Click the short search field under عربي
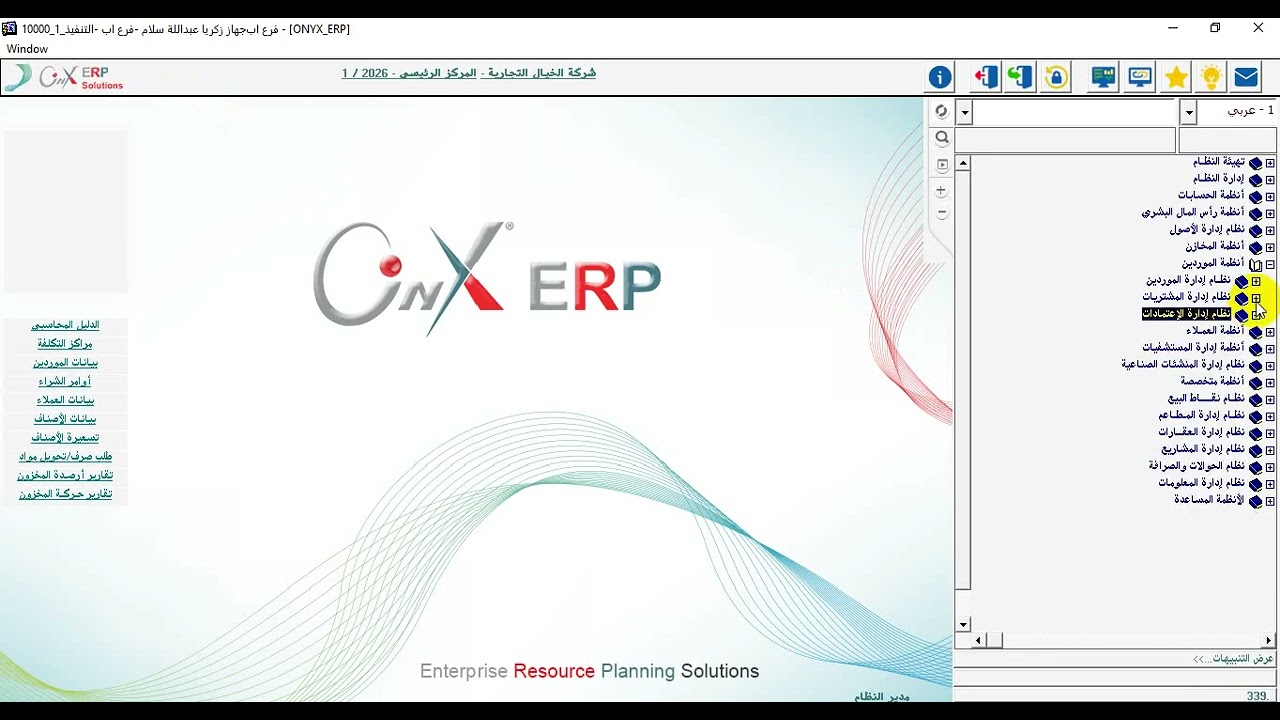Image resolution: width=1280 pixels, height=720 pixels. point(1228,140)
